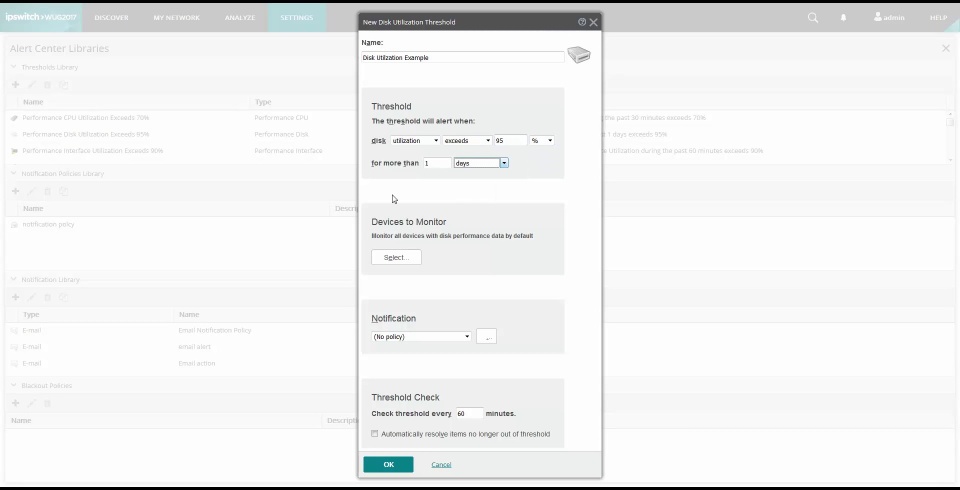This screenshot has width=960, height=490.
Task: Add a new threshold in Thresholds Library
Action: pyautogui.click(x=15, y=85)
